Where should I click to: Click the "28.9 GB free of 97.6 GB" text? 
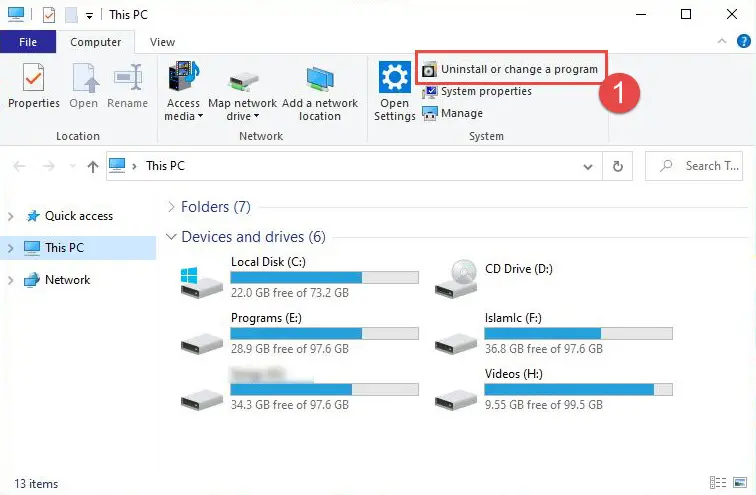coord(290,348)
